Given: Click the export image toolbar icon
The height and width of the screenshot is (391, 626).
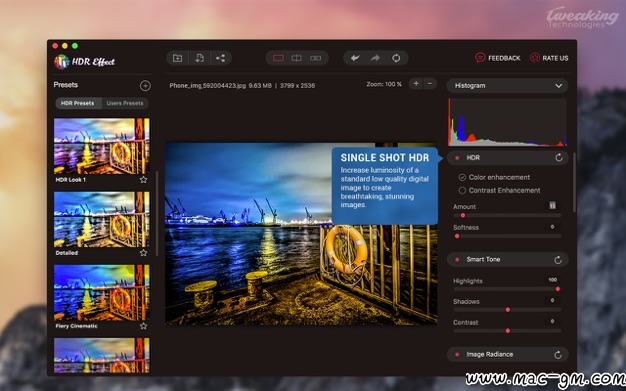Looking at the screenshot, I should point(199,58).
